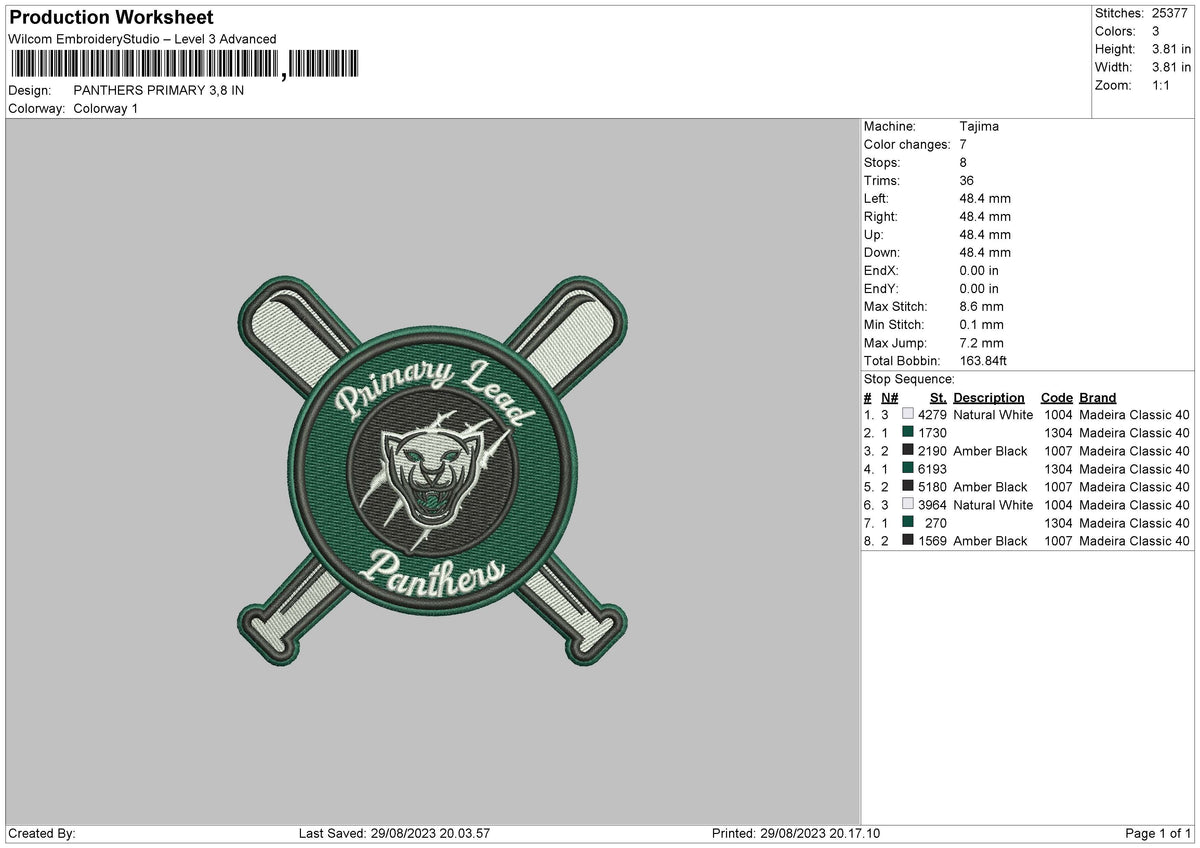Click the 'St.' column header

pyautogui.click(x=938, y=397)
